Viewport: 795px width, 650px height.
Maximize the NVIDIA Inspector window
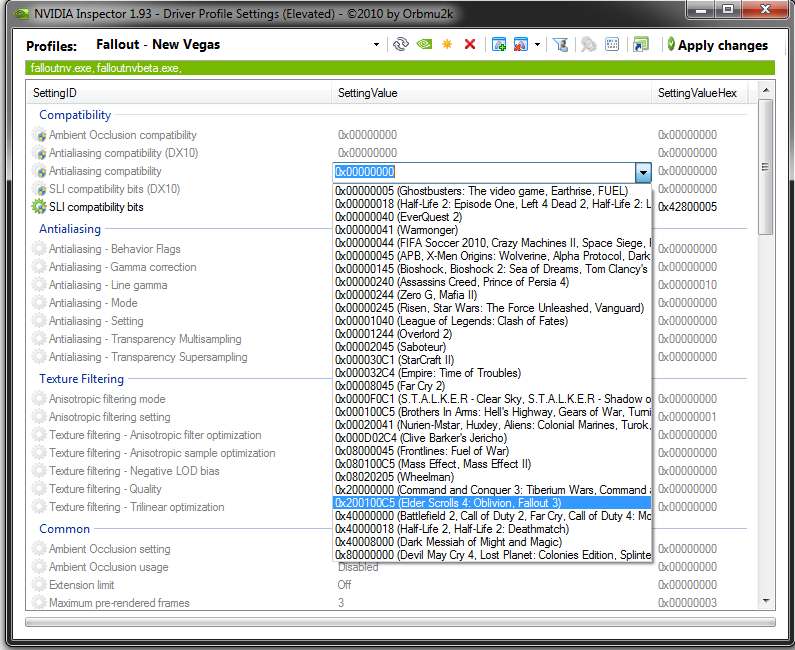728,9
